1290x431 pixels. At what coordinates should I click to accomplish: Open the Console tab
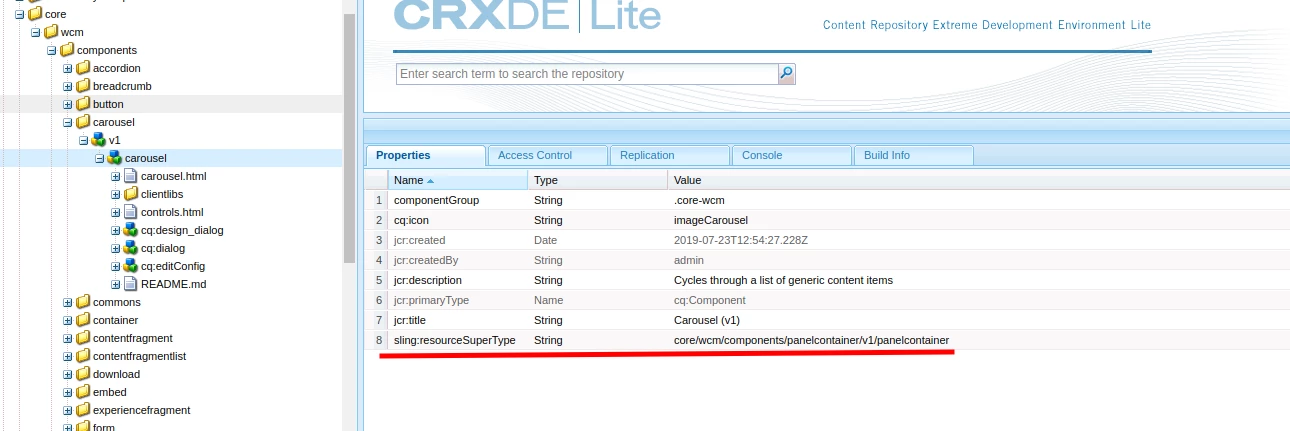pos(792,155)
